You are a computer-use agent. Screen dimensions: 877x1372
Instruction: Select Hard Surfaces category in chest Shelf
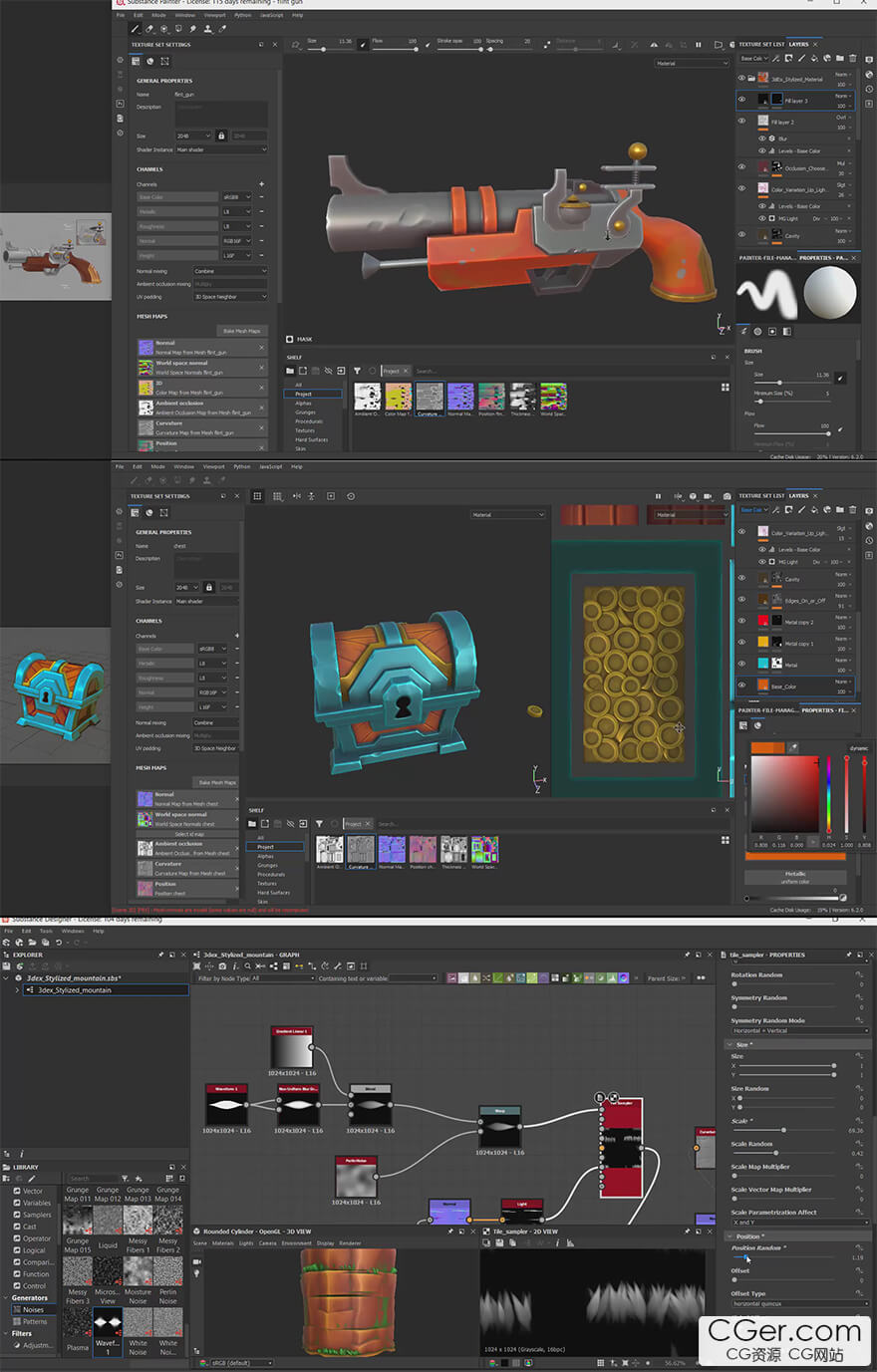272,892
